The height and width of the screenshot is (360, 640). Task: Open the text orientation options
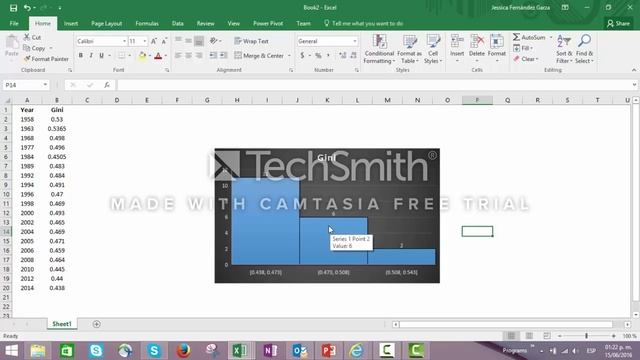click(x=215, y=41)
